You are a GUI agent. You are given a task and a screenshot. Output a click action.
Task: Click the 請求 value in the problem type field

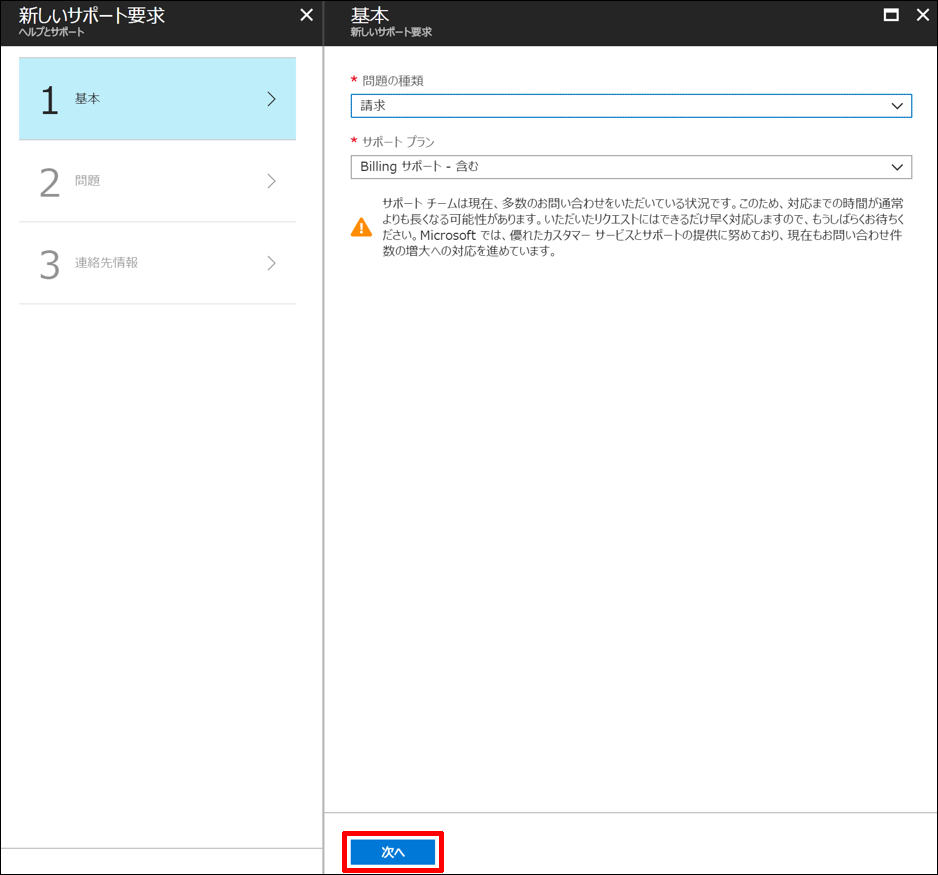click(370, 105)
